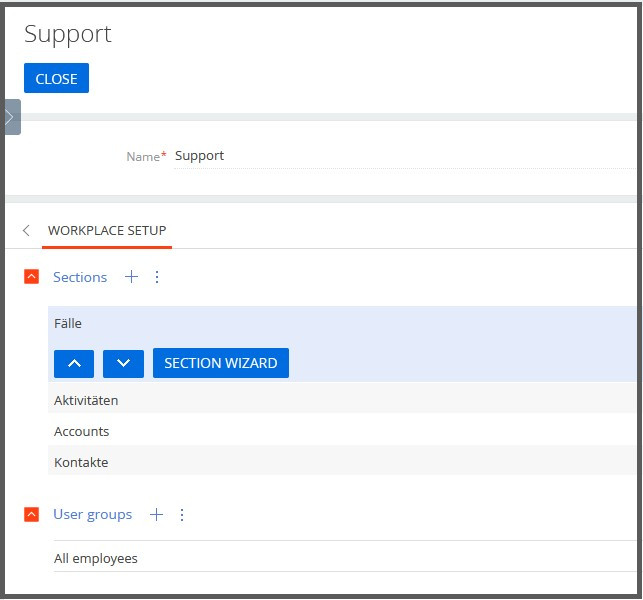This screenshot has width=643, height=600.
Task: Select the Kontakte section row
Action: (342, 463)
